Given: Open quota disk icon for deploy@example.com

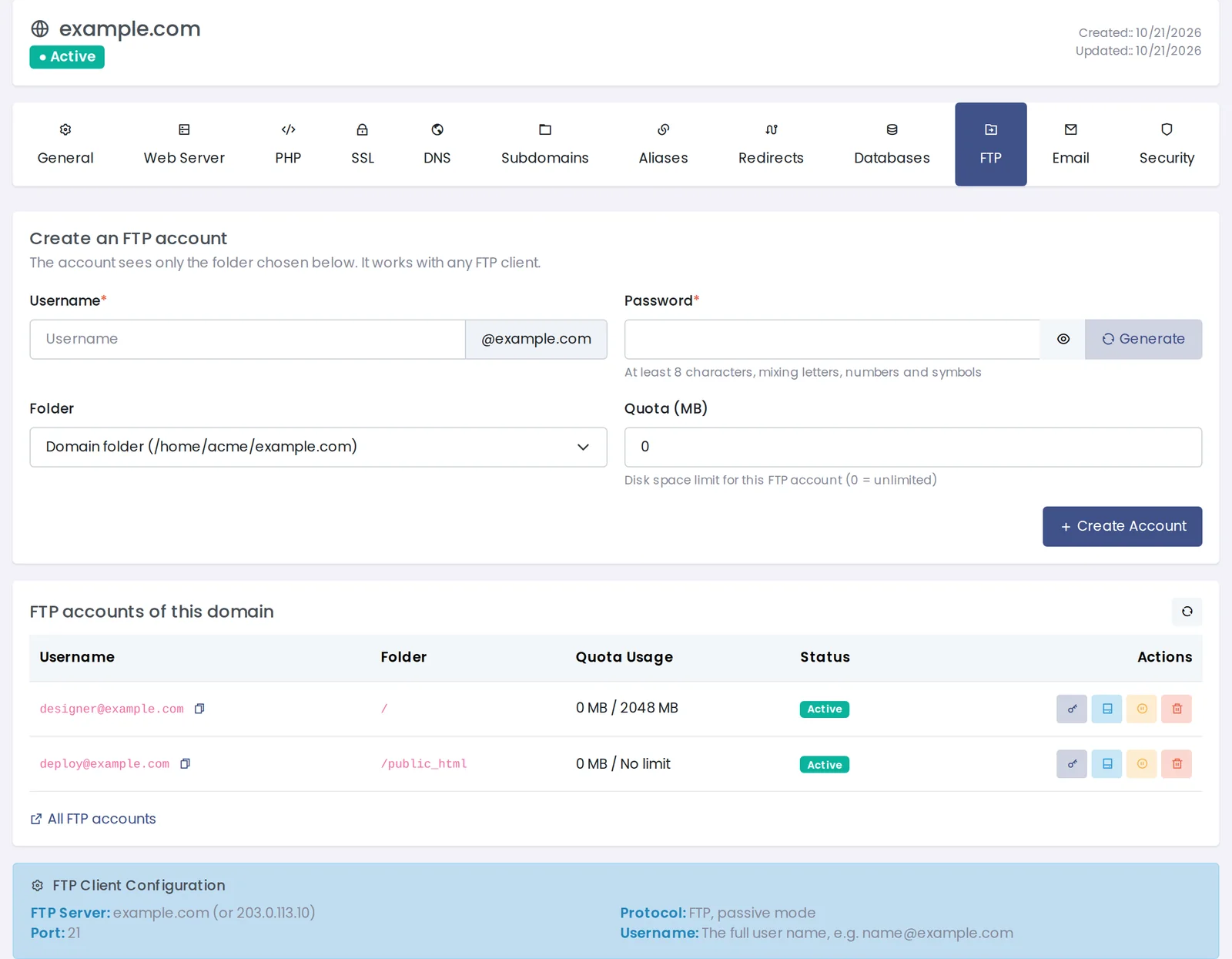Looking at the screenshot, I should pyautogui.click(x=1106, y=764).
